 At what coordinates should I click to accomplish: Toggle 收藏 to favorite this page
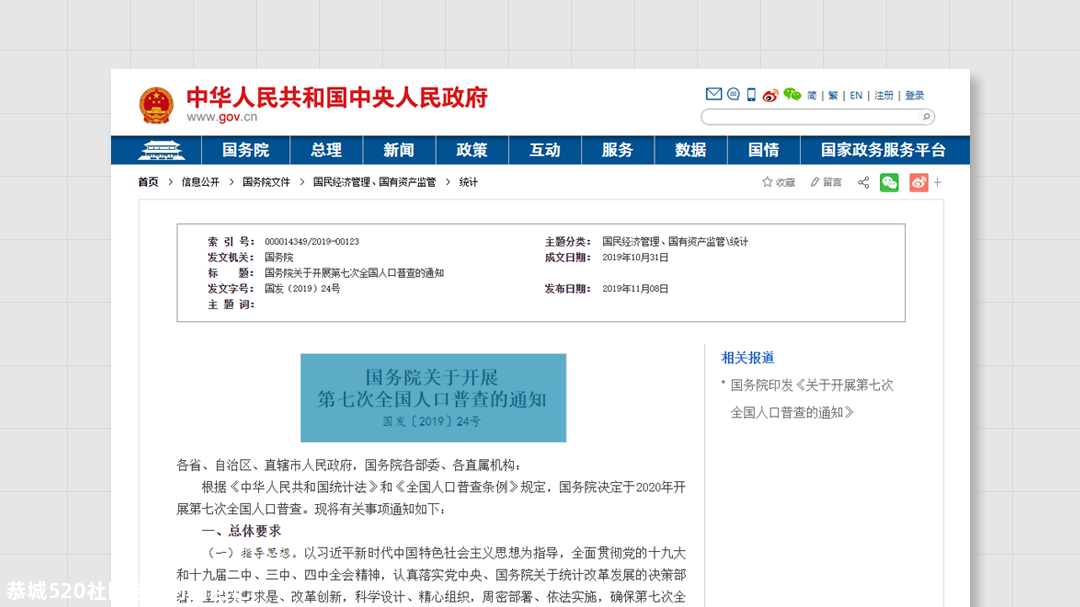click(x=777, y=182)
